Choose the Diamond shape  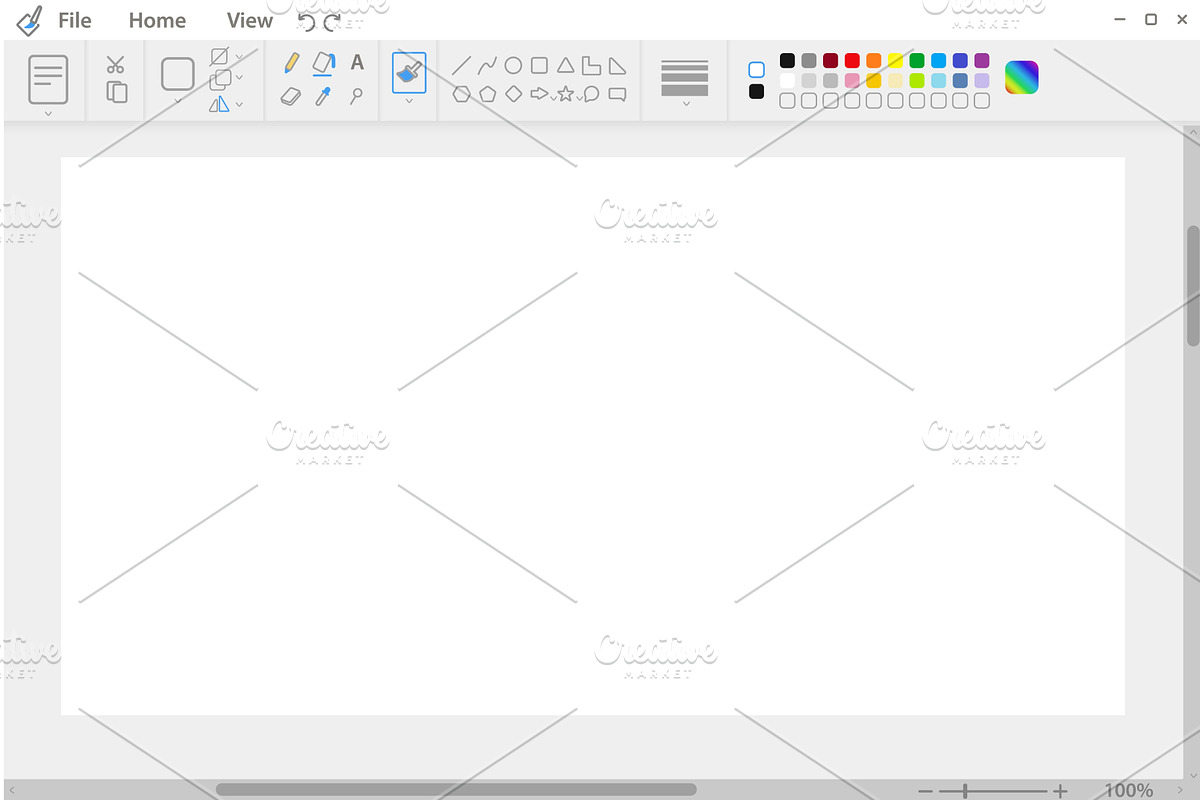(x=513, y=94)
